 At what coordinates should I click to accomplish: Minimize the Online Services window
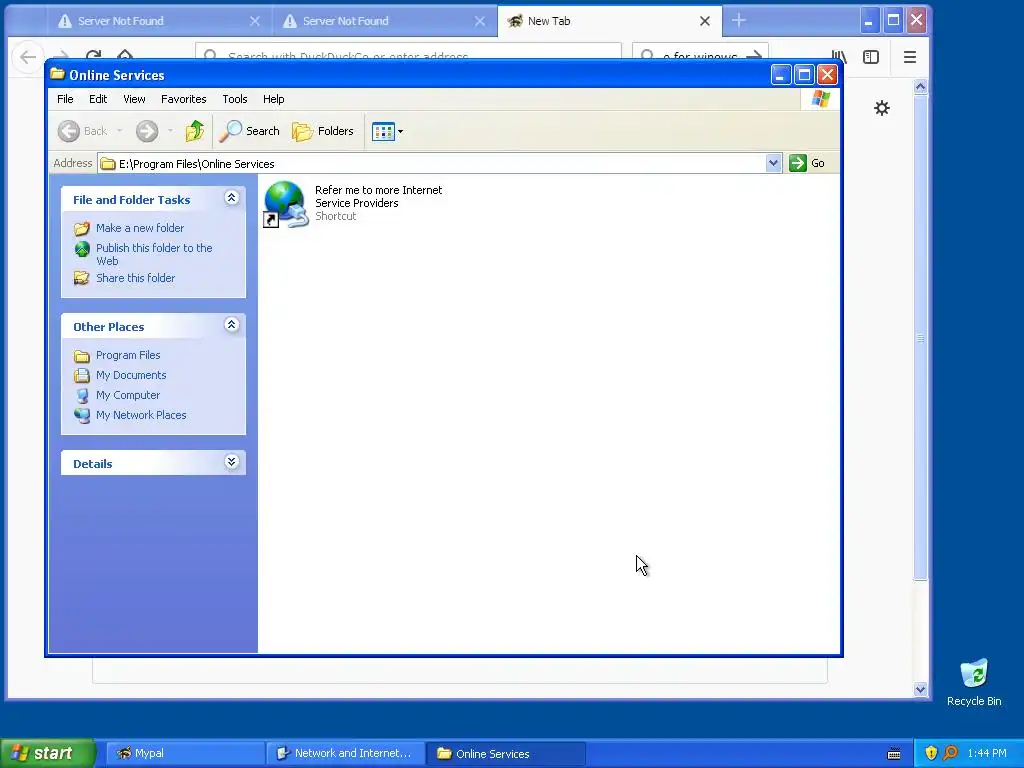(781, 75)
